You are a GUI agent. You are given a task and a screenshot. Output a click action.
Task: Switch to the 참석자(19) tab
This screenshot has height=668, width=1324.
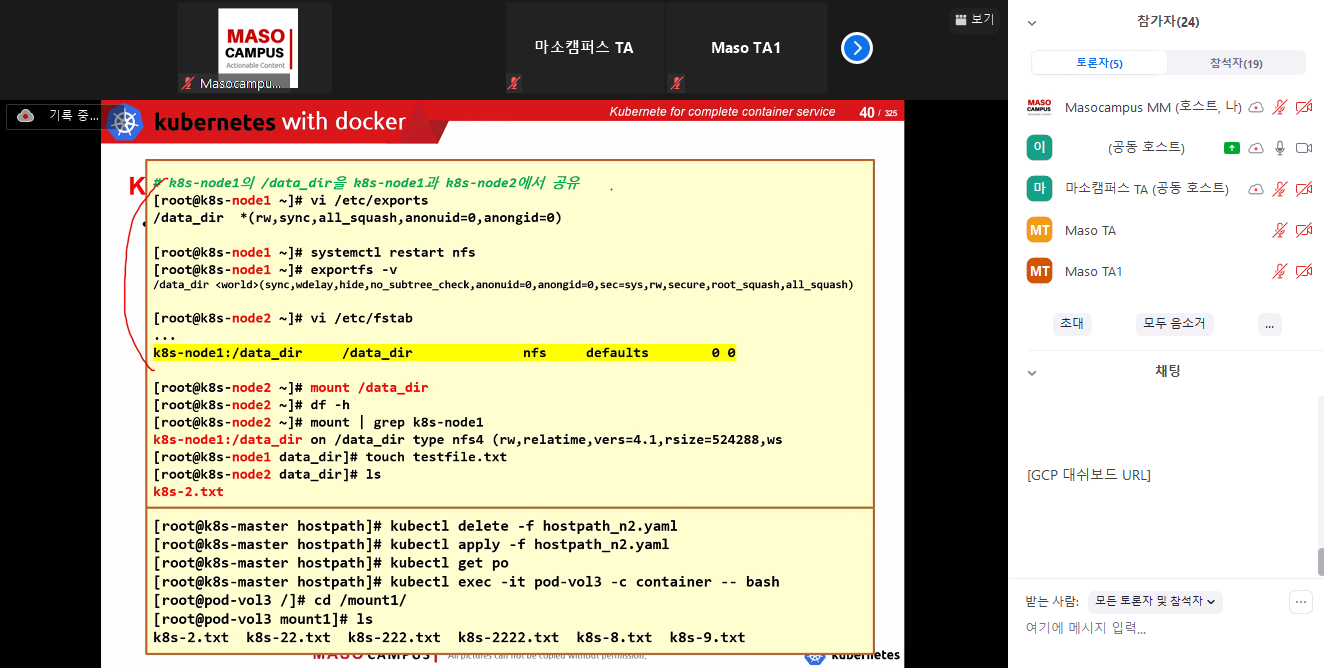1235,63
